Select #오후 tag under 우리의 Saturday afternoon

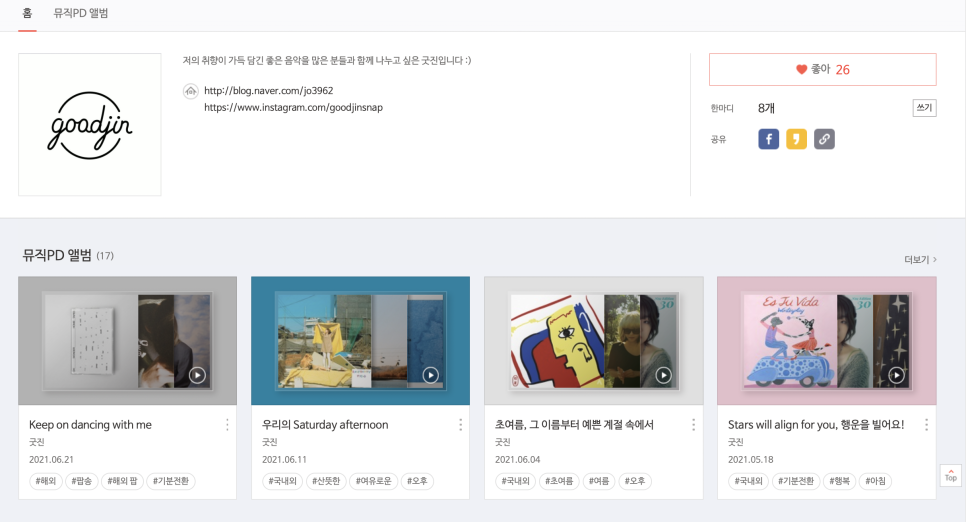417,481
